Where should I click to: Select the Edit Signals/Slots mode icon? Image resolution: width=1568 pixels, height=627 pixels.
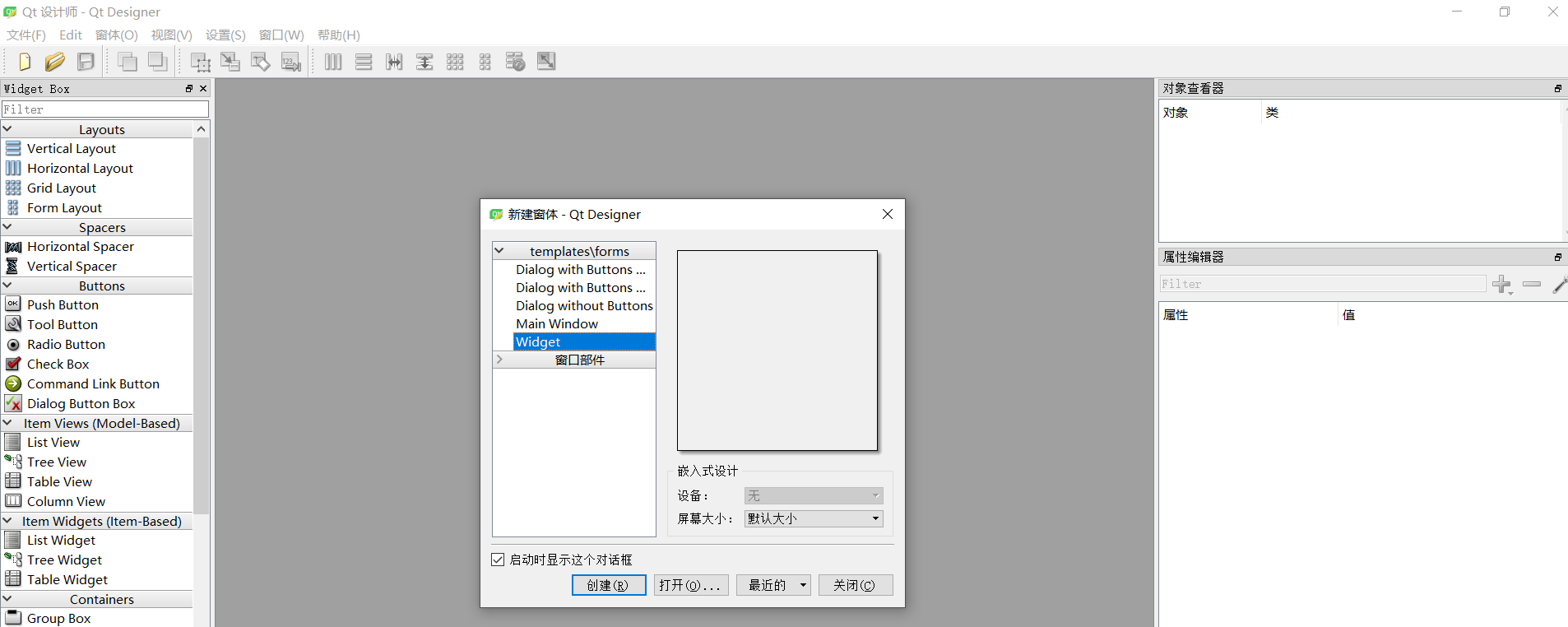point(230,62)
